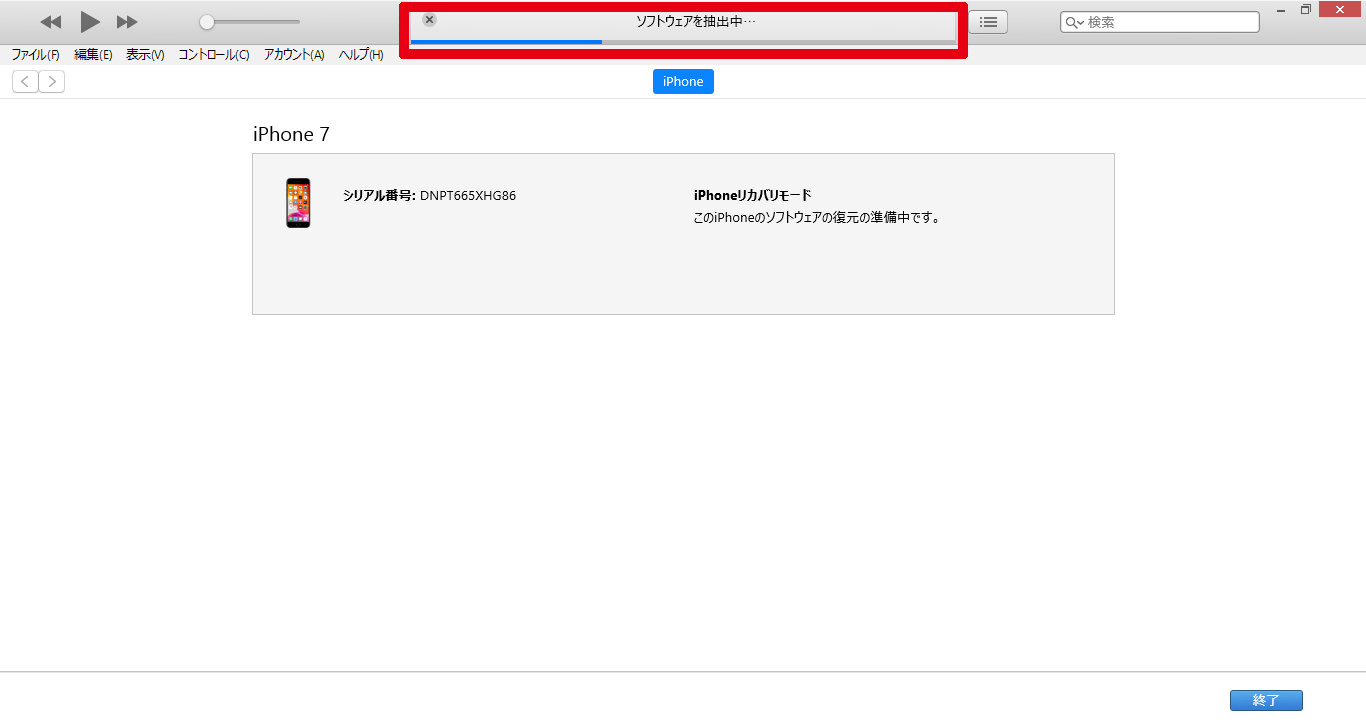This screenshot has height=728, width=1366.
Task: Click the volume slider knob
Action: 207,22
